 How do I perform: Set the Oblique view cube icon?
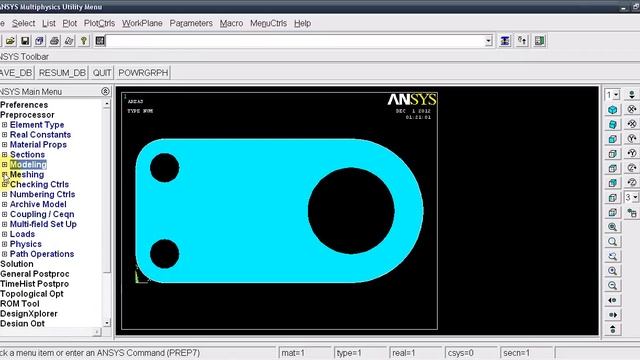click(612, 124)
